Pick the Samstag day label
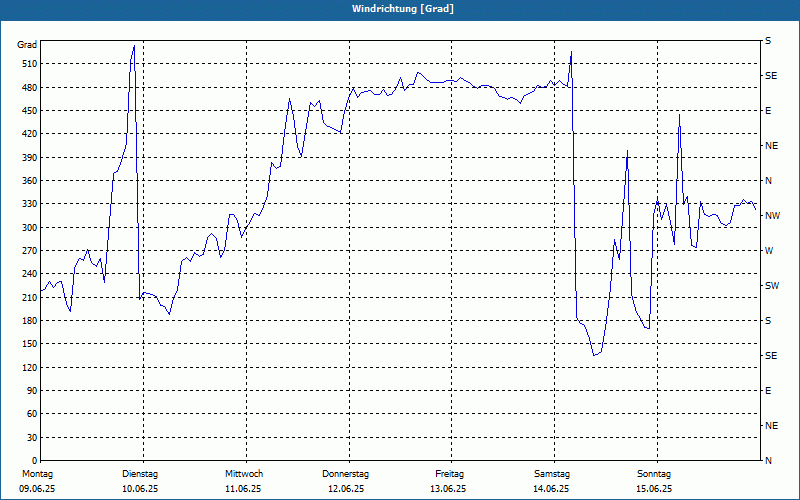This screenshot has height=500, width=800. coord(552,474)
